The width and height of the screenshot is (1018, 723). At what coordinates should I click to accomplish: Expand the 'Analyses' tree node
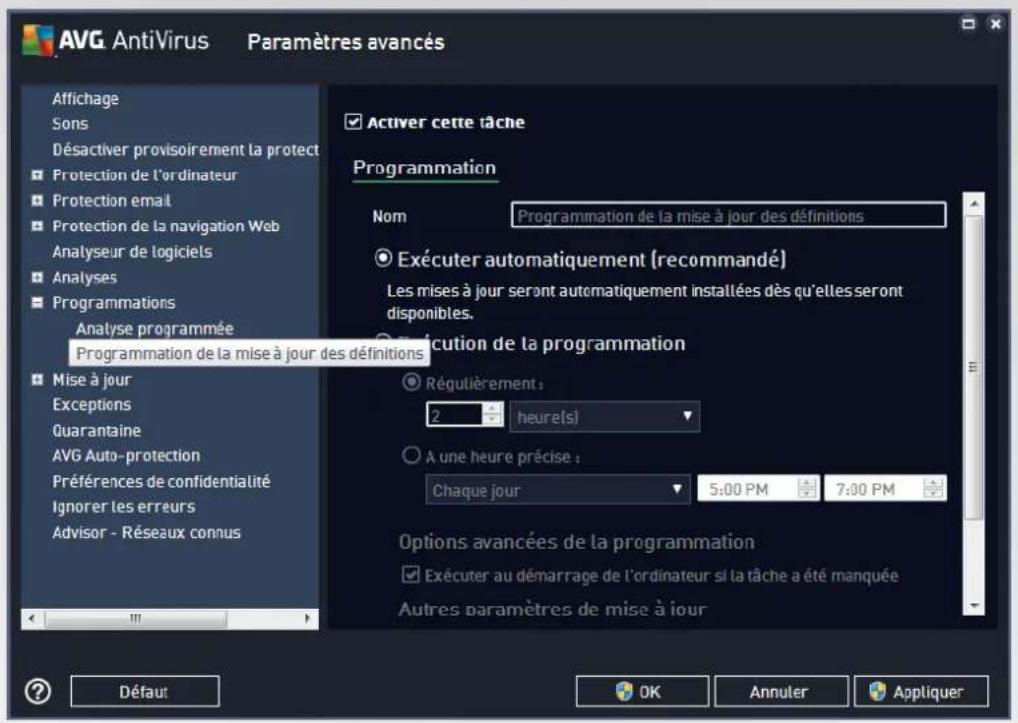pyautogui.click(x=38, y=277)
